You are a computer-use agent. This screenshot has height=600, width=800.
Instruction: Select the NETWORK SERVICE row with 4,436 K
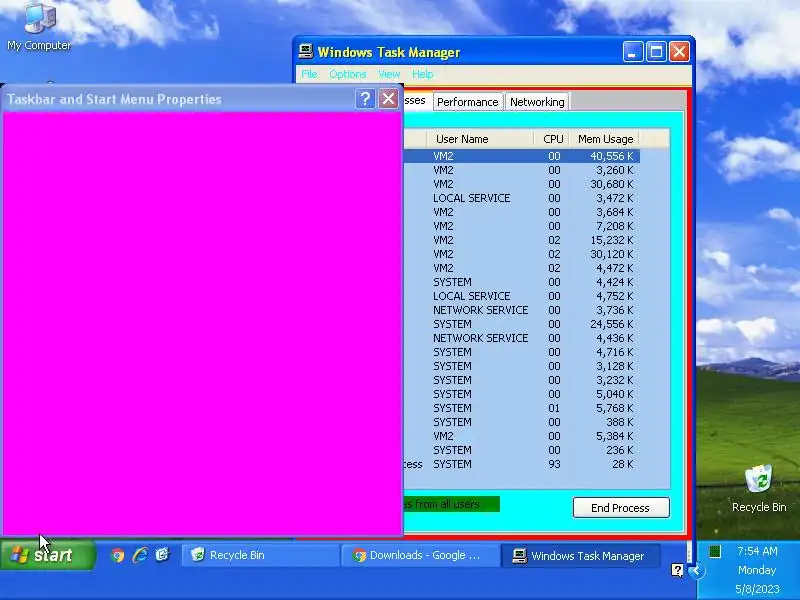tap(521, 338)
